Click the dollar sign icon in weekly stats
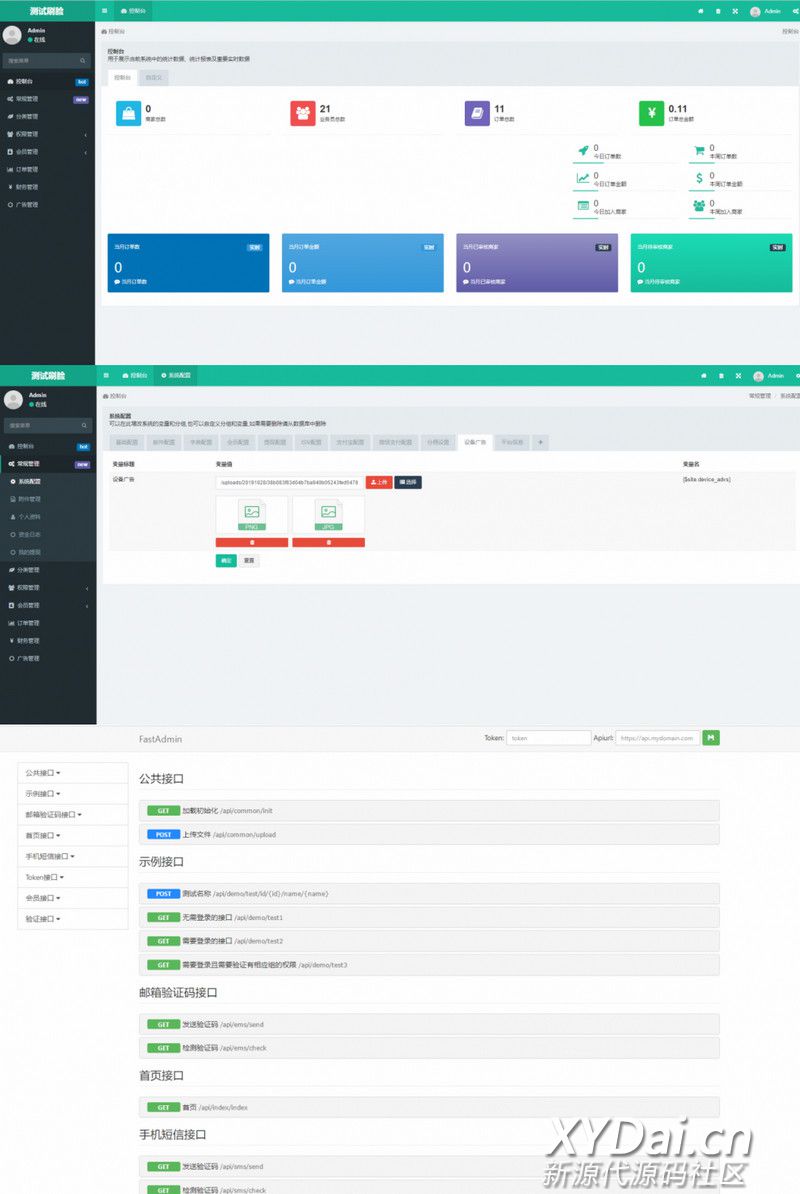The width and height of the screenshot is (800, 1194). [699, 178]
